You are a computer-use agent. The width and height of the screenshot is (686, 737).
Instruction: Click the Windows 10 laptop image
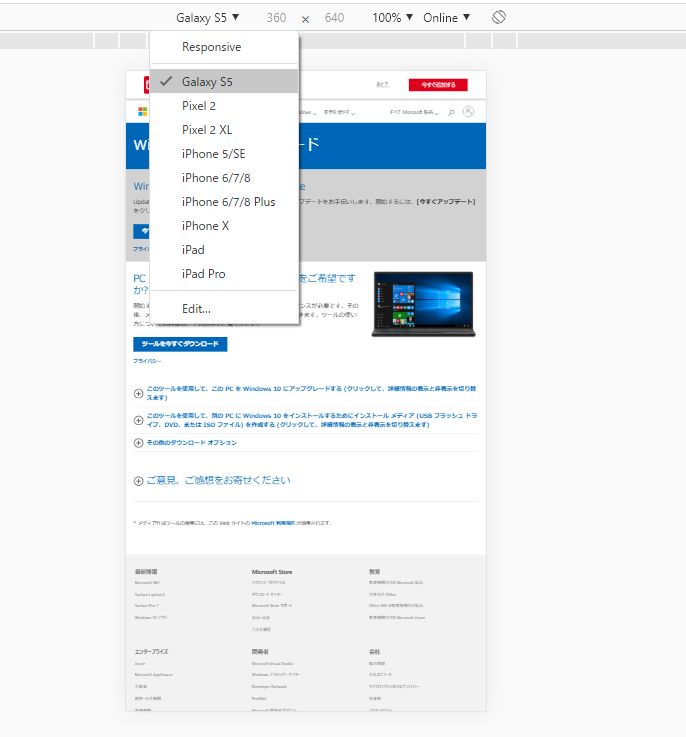point(424,304)
